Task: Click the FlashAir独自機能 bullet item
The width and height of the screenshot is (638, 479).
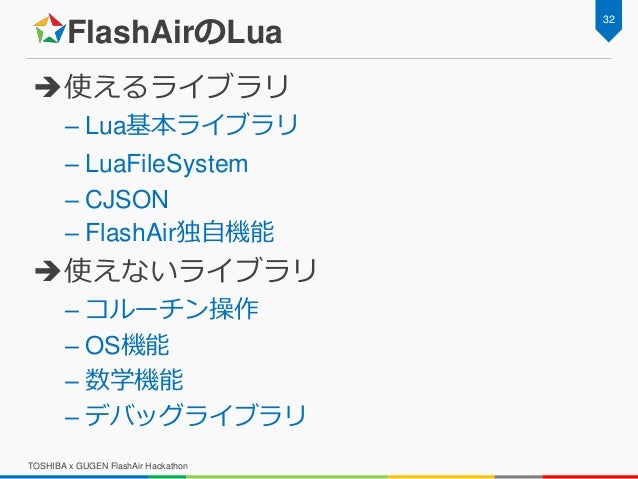Action: pyautogui.click(x=179, y=232)
